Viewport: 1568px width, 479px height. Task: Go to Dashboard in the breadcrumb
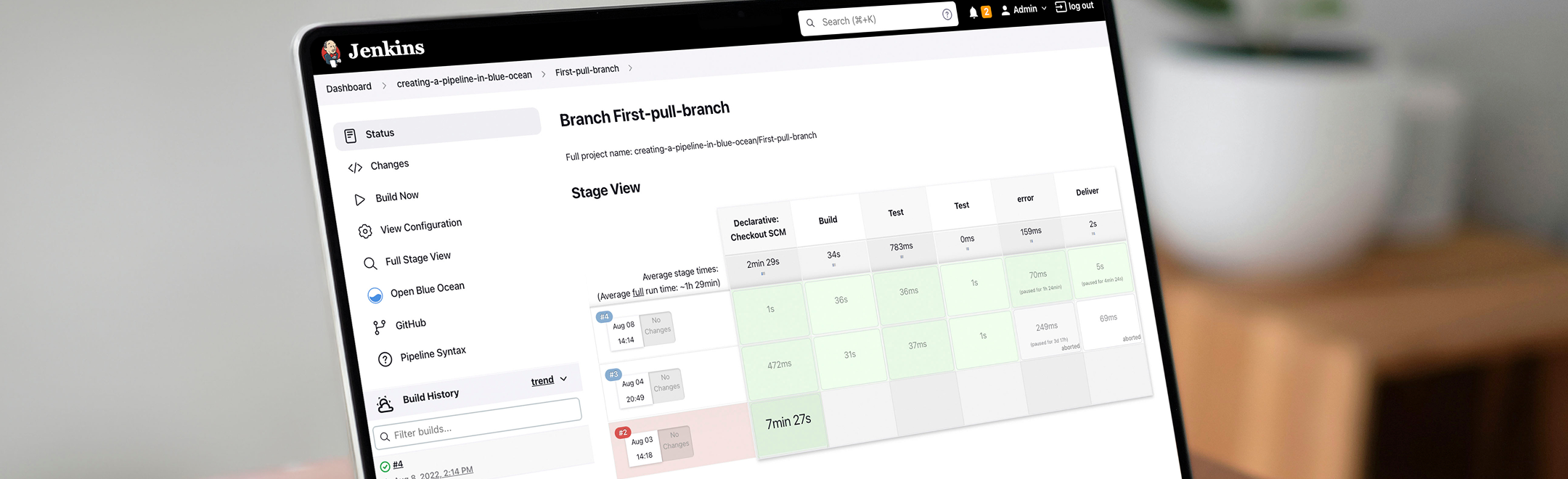click(348, 88)
